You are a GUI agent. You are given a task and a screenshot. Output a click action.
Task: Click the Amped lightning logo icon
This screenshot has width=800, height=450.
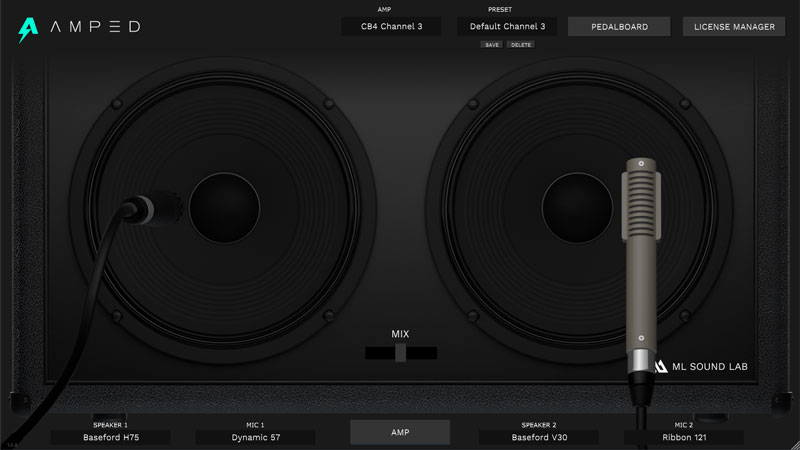[28, 30]
